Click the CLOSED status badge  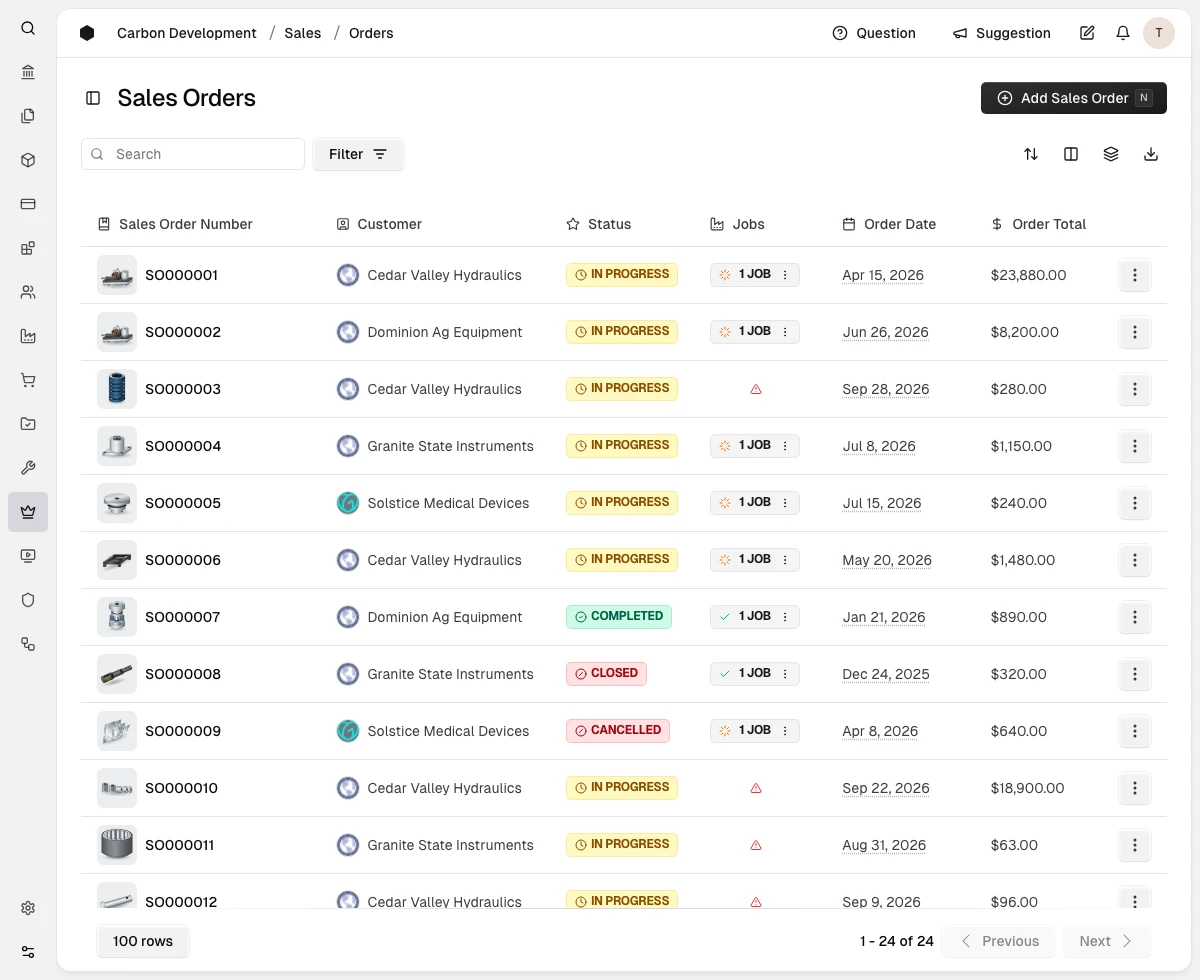pos(606,673)
